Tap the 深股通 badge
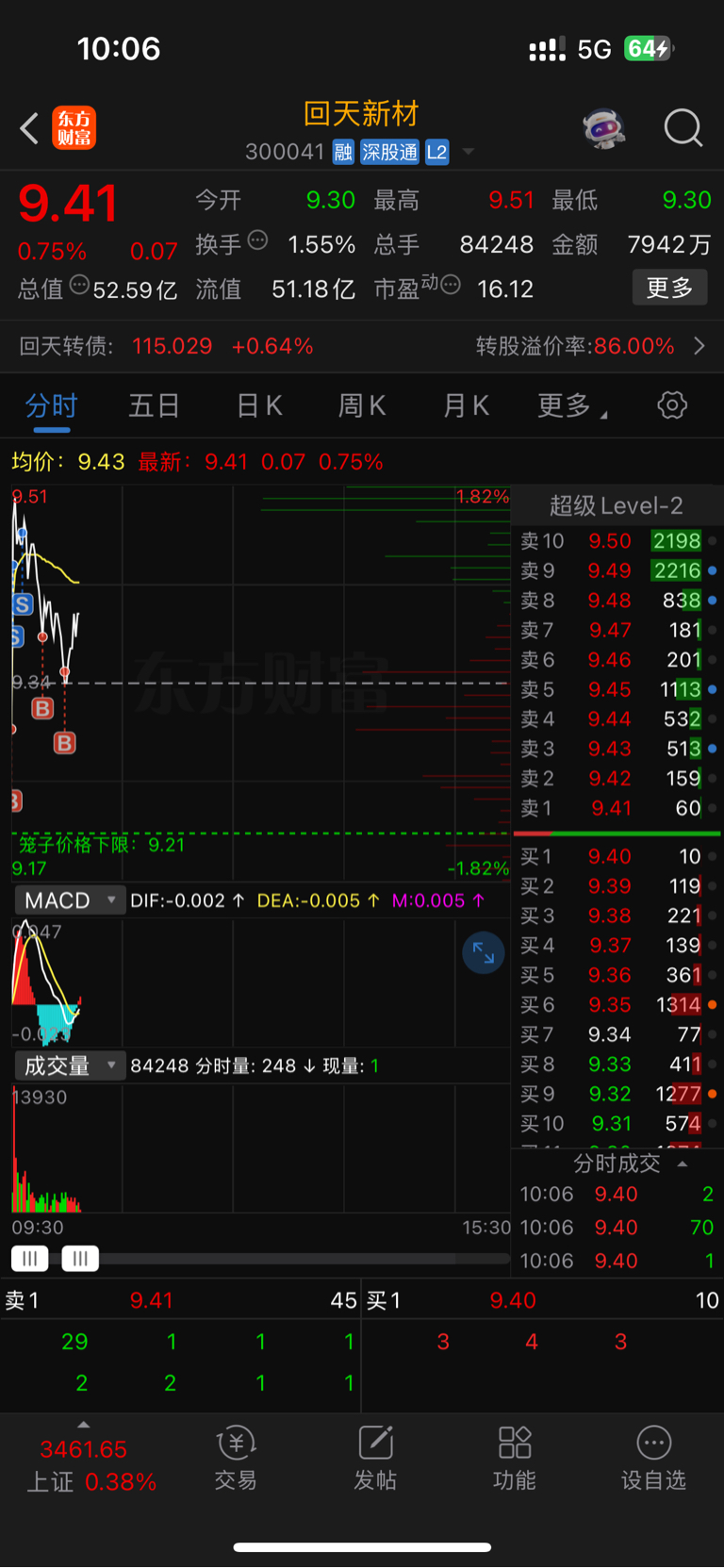 [x=389, y=152]
